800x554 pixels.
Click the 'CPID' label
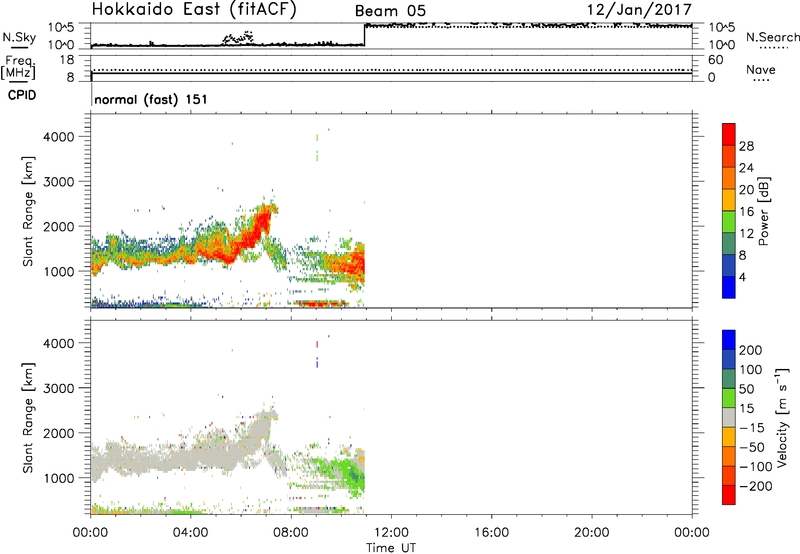(22, 95)
